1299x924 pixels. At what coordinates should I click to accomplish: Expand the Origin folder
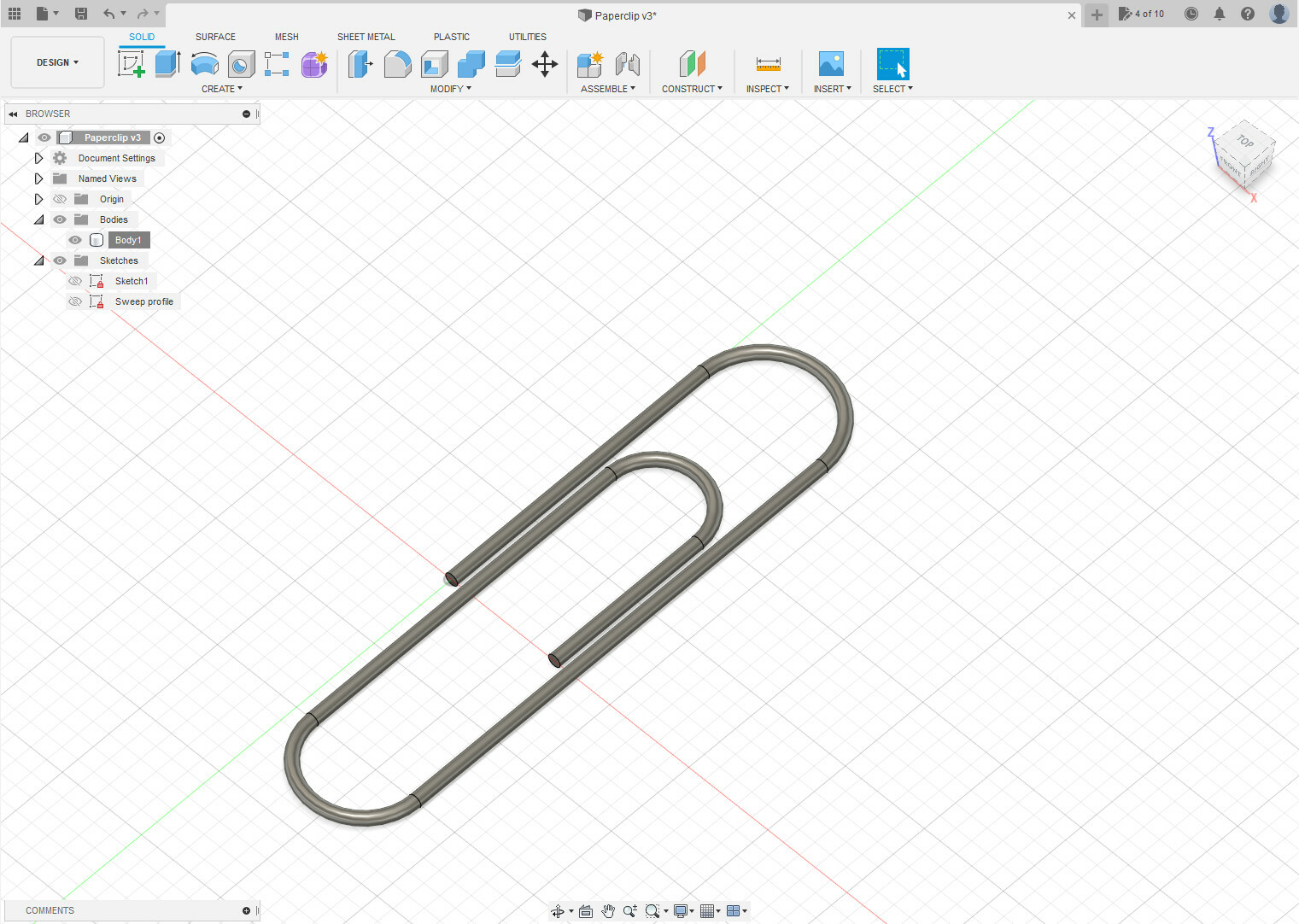38,199
